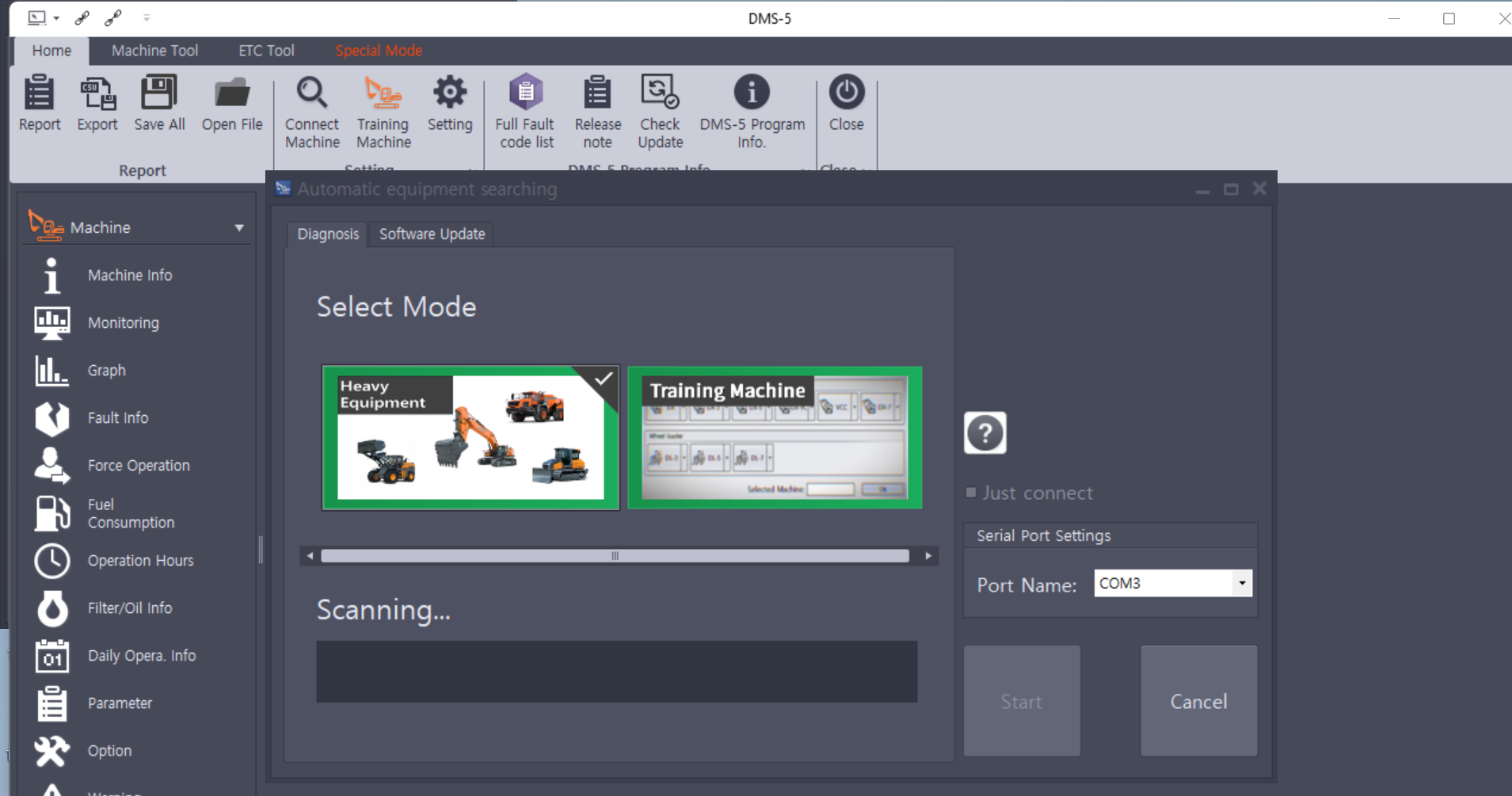1512x796 pixels.
Task: Click first link icon in title bar
Action: [x=82, y=17]
